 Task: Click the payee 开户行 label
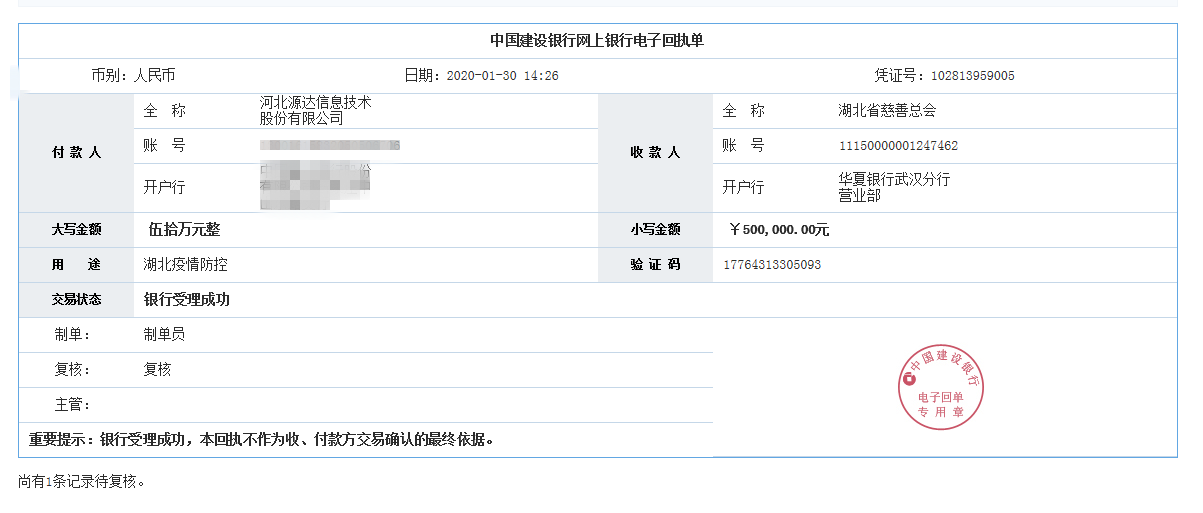pos(743,188)
